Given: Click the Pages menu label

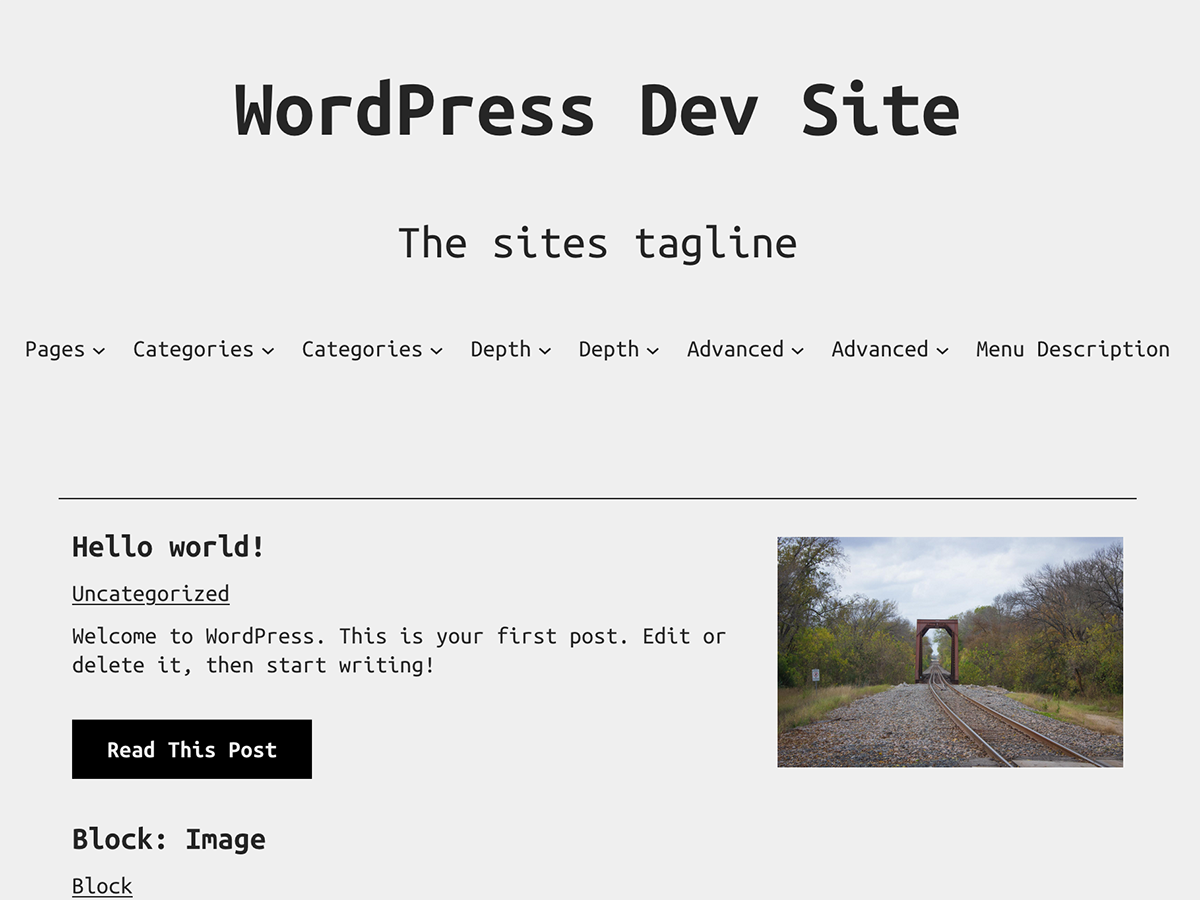Looking at the screenshot, I should coord(53,349).
